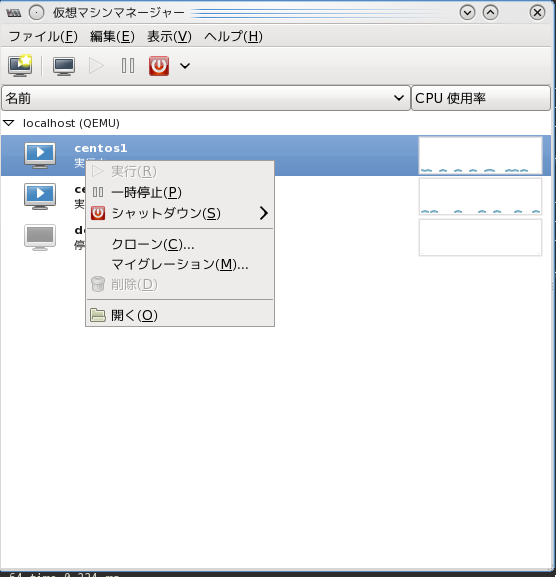The width and height of the screenshot is (556, 577).
Task: Click the second VM's CPU usage graph
Action: click(481, 196)
